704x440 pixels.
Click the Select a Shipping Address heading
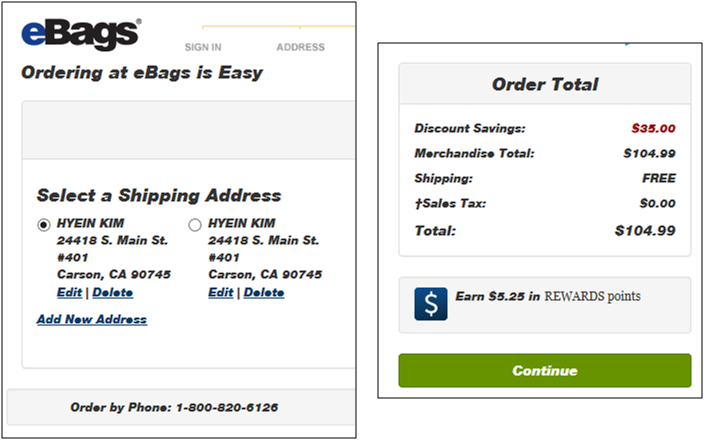click(159, 196)
